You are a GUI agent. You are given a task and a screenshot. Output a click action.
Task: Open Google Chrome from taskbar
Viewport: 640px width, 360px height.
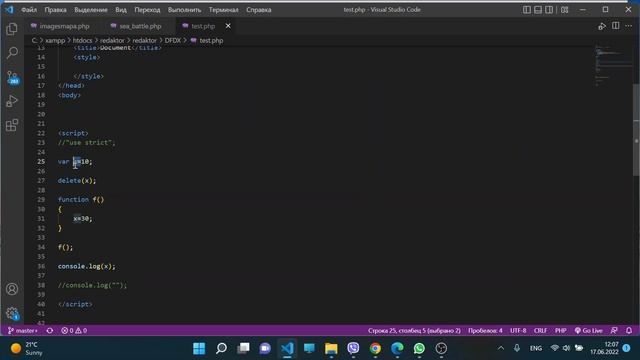pyautogui.click(x=375, y=348)
